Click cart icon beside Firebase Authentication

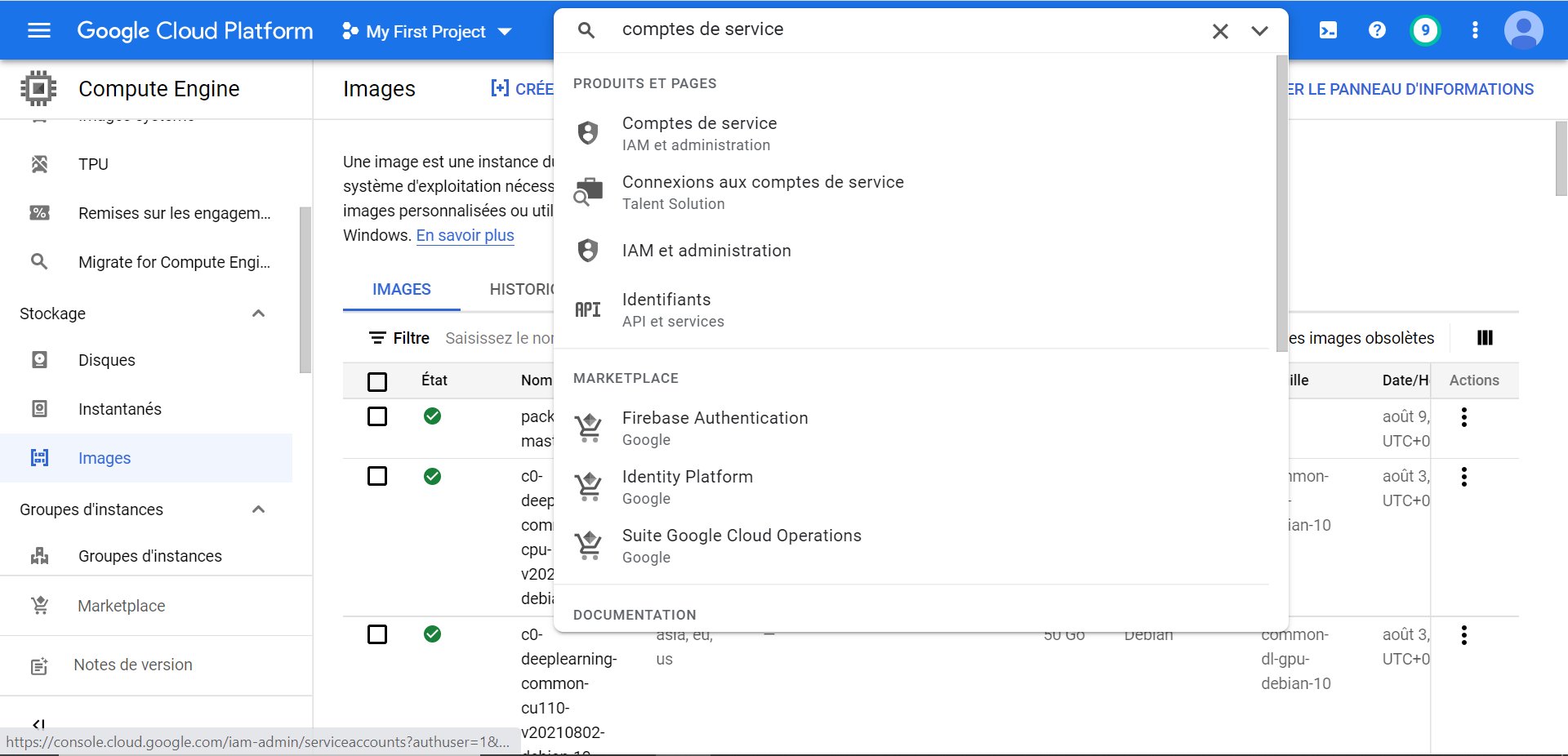pos(588,427)
